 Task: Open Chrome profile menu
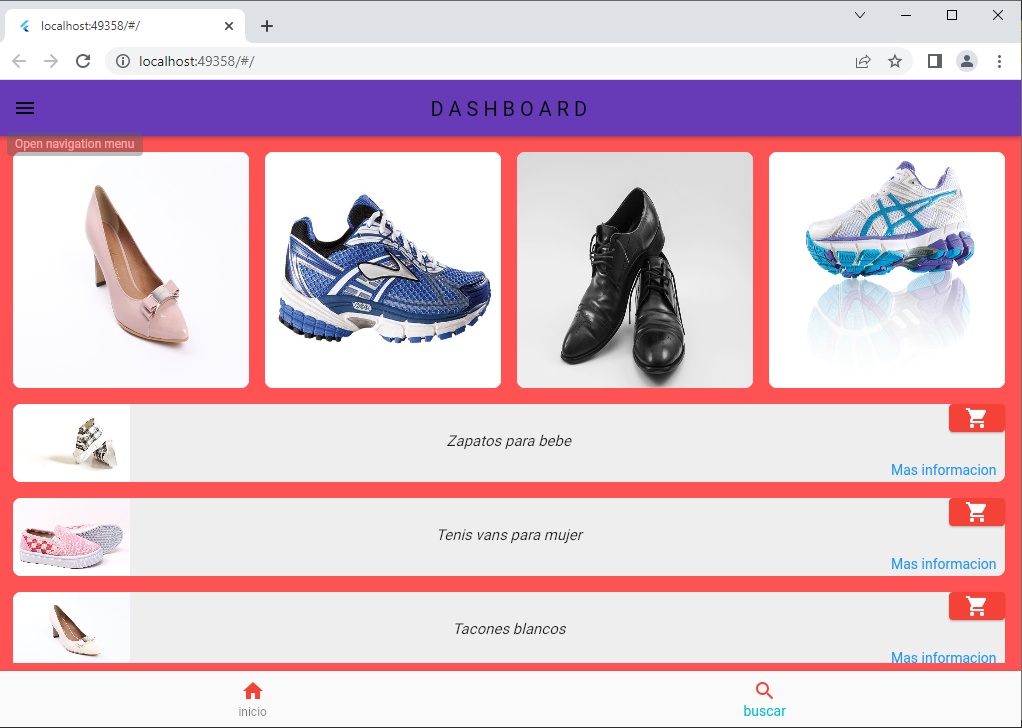(967, 61)
